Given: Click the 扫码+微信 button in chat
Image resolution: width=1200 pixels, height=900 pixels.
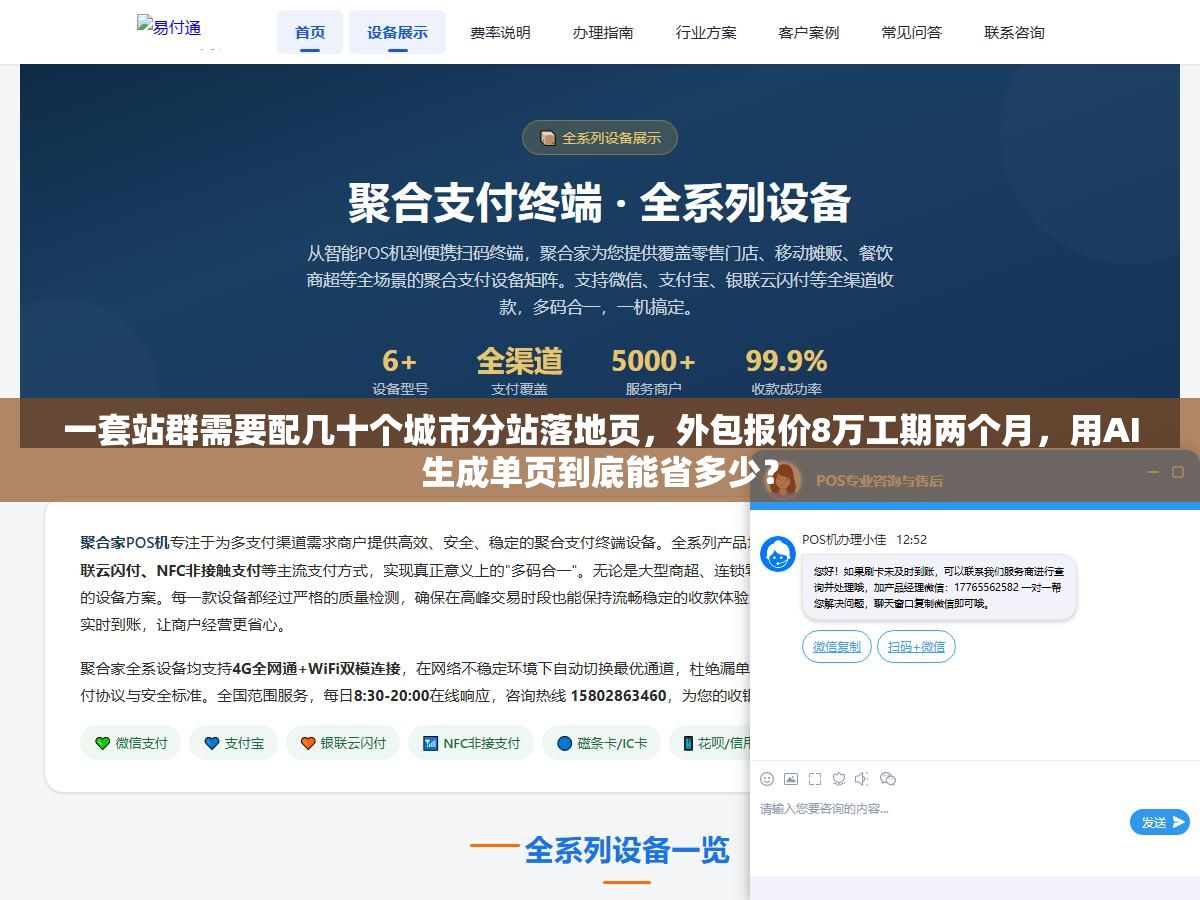Looking at the screenshot, I should pos(916,647).
